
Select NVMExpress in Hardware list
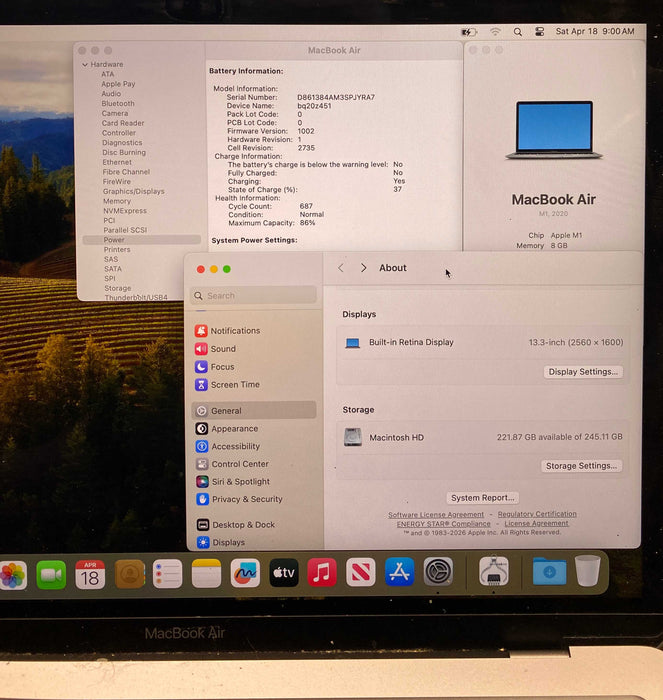coord(125,211)
